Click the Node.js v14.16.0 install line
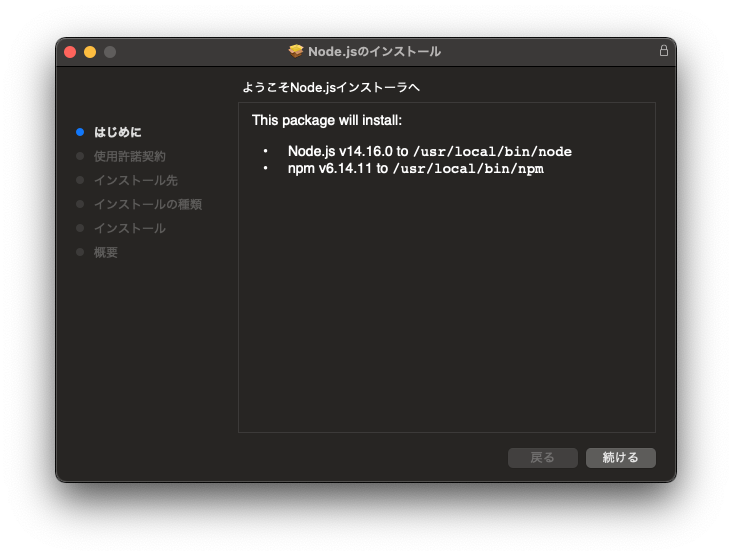Image resolution: width=732 pixels, height=556 pixels. 429,151
